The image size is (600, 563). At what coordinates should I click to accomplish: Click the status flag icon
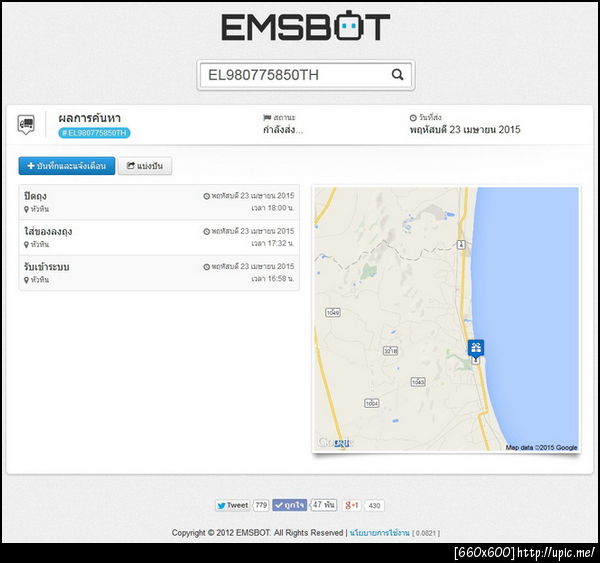coord(267,117)
